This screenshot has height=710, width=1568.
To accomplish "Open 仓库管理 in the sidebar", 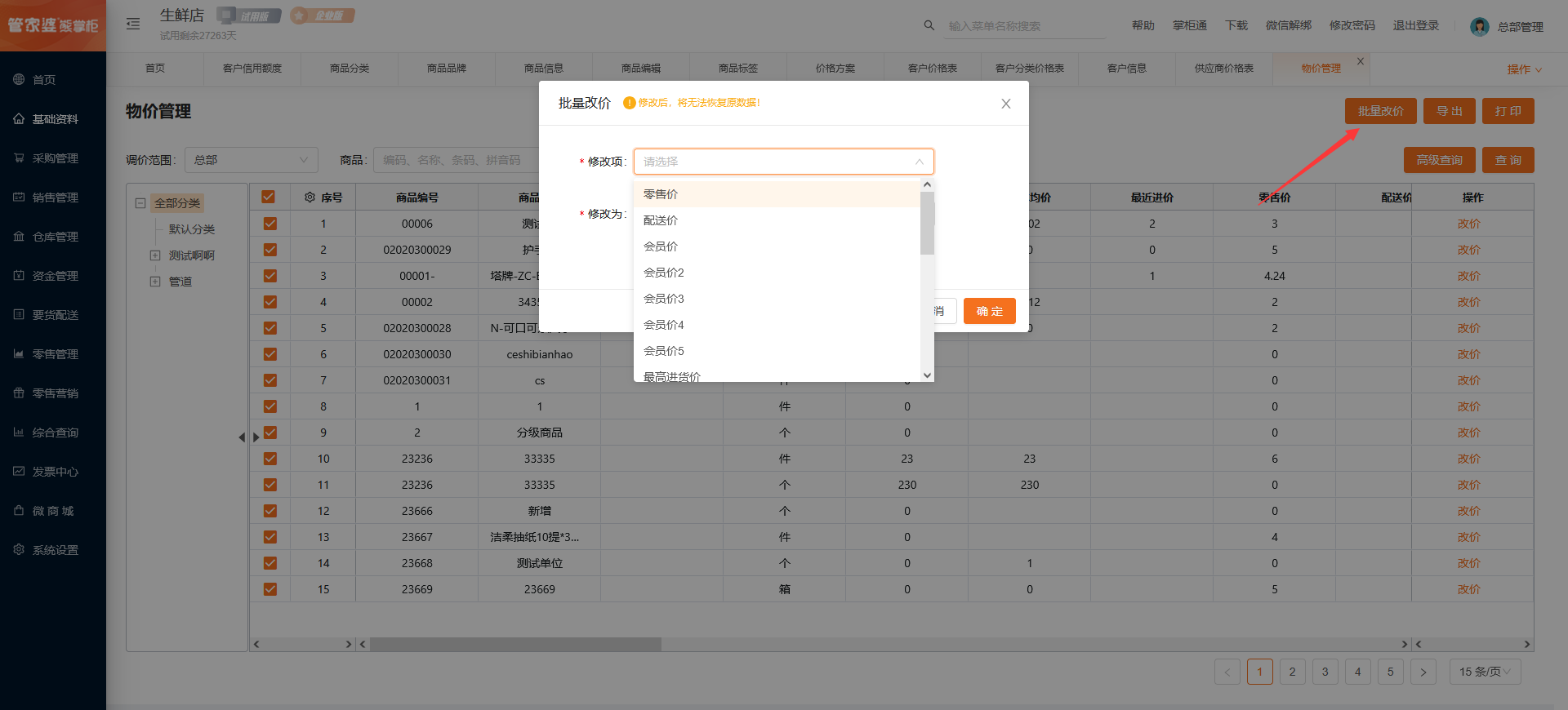I will coord(53,237).
